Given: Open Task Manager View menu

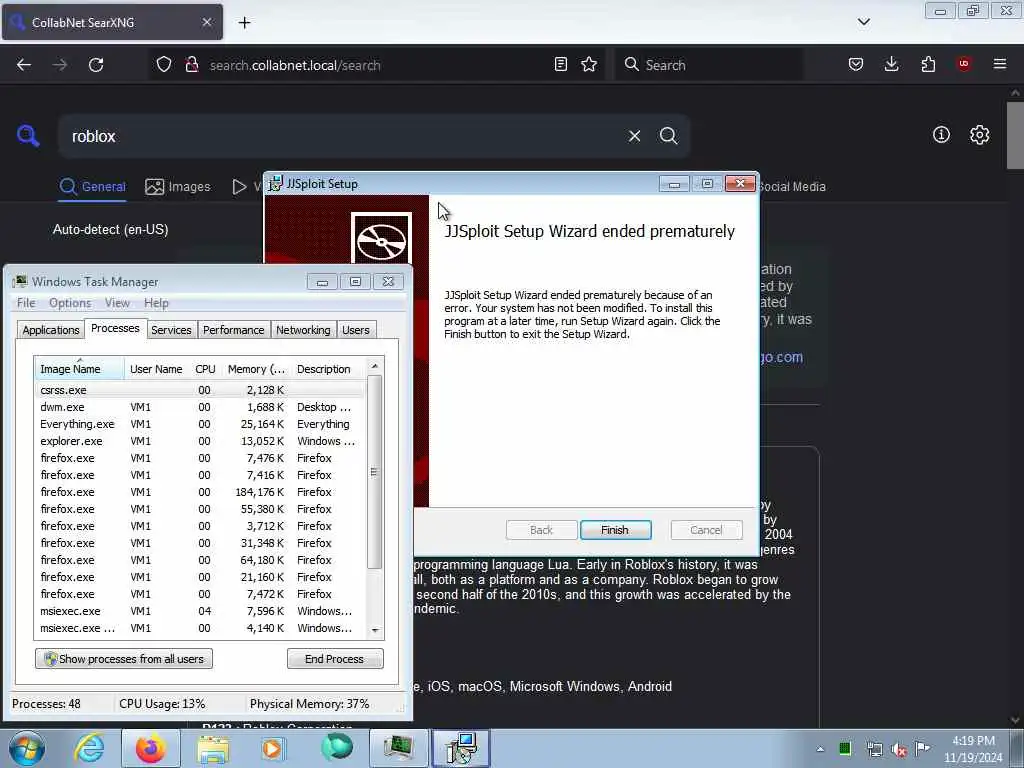Looking at the screenshot, I should click(x=117, y=303).
